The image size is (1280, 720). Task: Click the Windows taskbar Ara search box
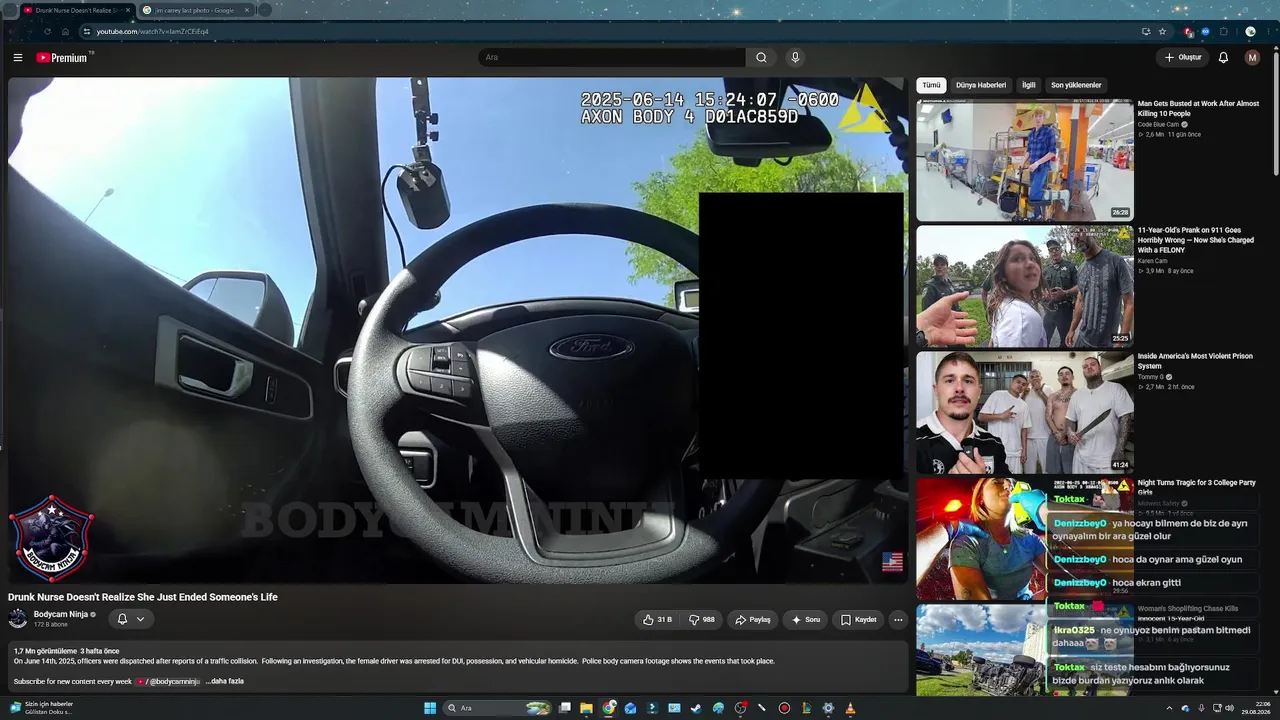[x=497, y=708]
